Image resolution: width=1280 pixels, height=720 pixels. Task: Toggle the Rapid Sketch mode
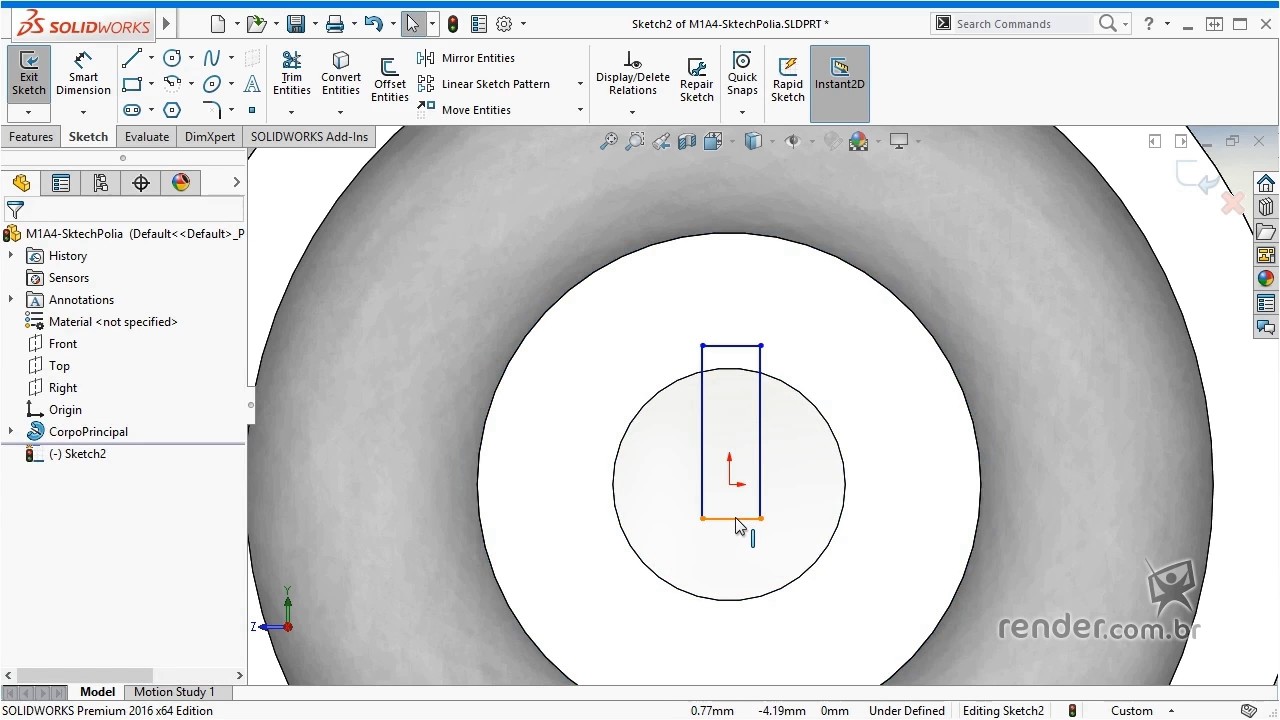[x=787, y=78]
